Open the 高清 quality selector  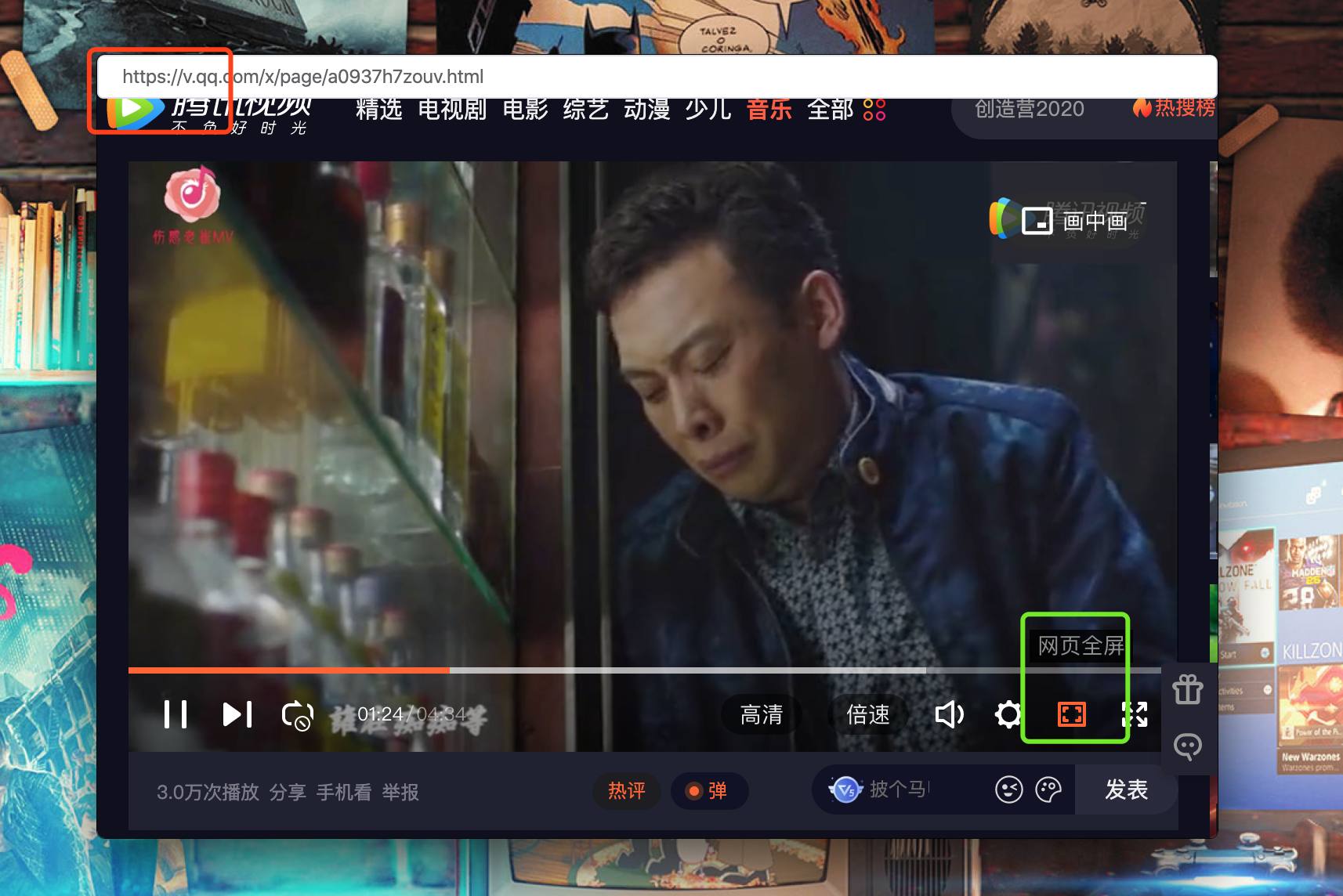tap(762, 714)
